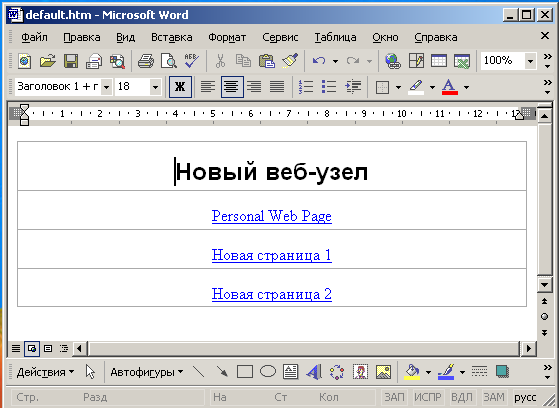The width and height of the screenshot is (559, 408).
Task: Expand Undo history dropdown arrow
Action: coord(335,61)
